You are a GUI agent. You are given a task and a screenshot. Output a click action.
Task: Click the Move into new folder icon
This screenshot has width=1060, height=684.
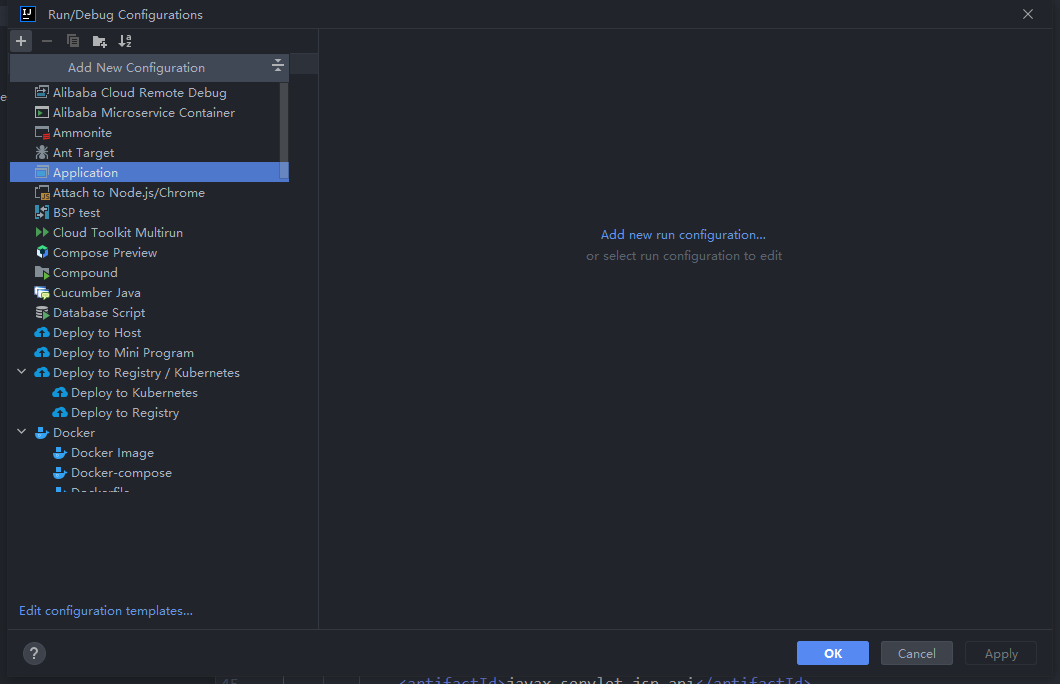pyautogui.click(x=99, y=41)
